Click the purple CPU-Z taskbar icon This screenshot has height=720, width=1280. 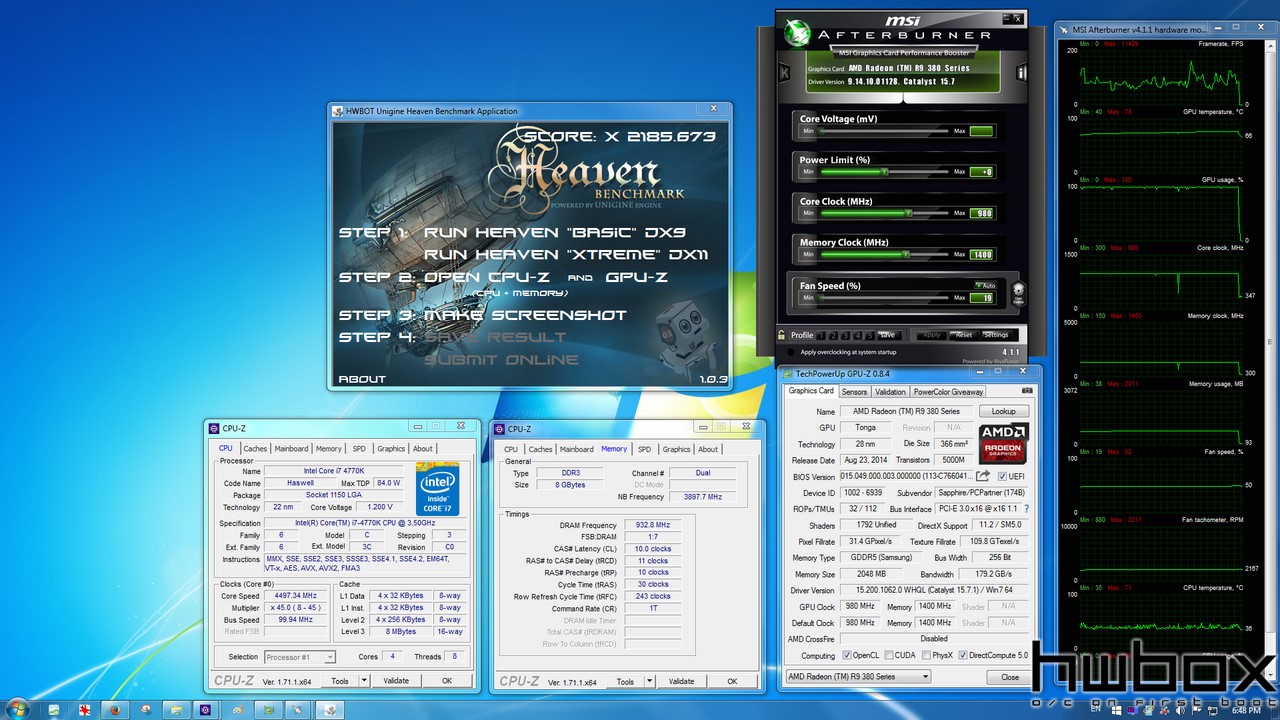click(205, 710)
